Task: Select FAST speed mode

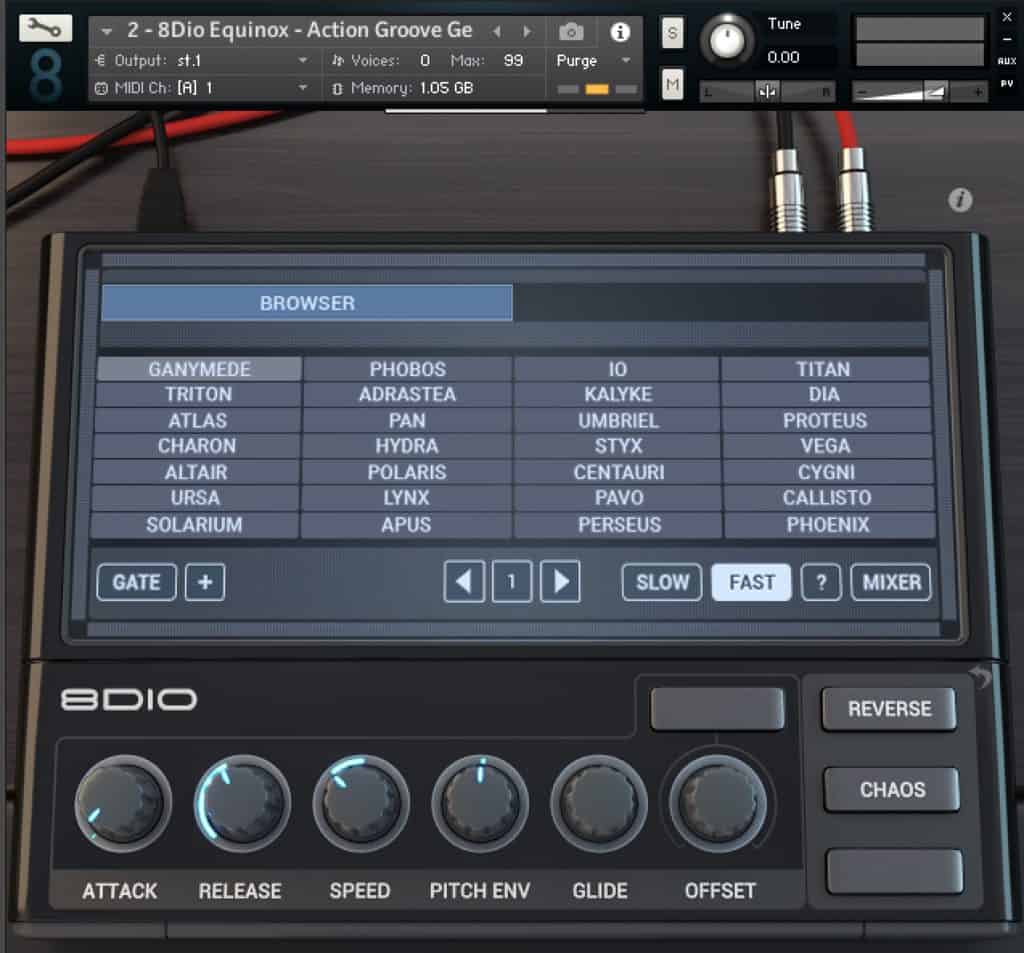Action: (751, 582)
